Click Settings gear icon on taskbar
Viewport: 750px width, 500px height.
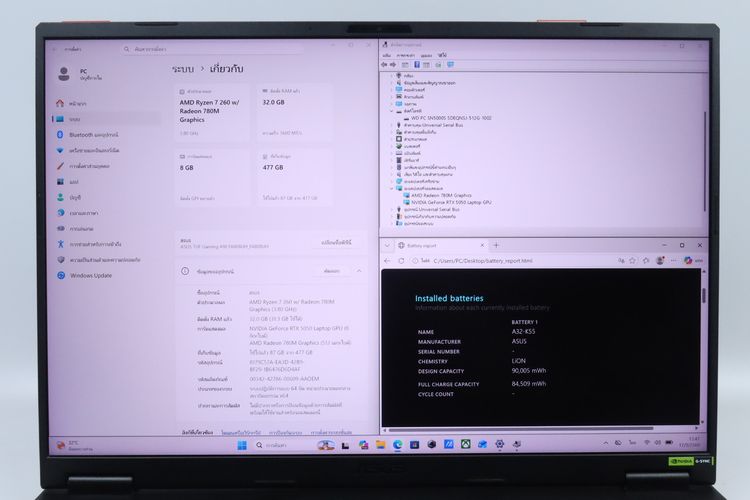tap(499, 444)
